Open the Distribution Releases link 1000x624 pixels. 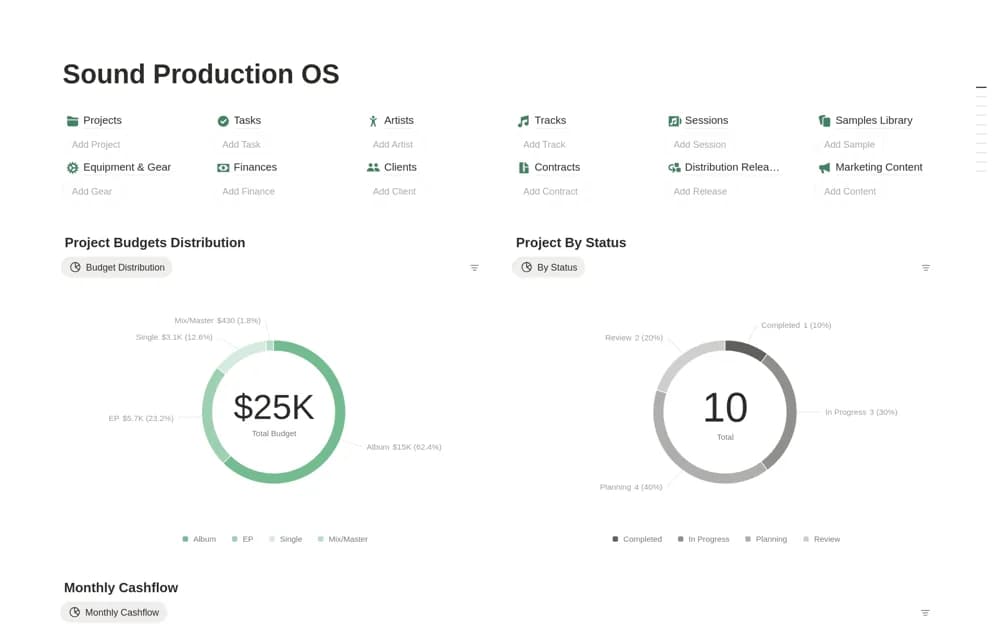(x=732, y=167)
